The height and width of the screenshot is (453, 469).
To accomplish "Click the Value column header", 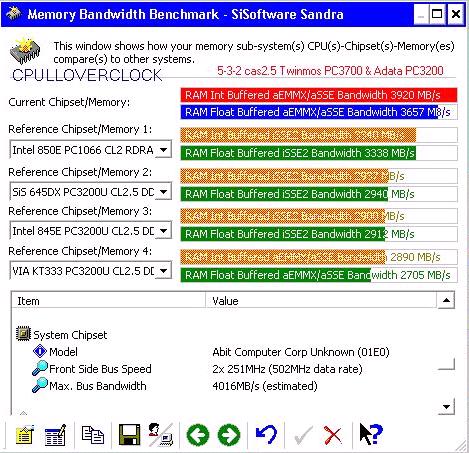I will [x=321, y=301].
